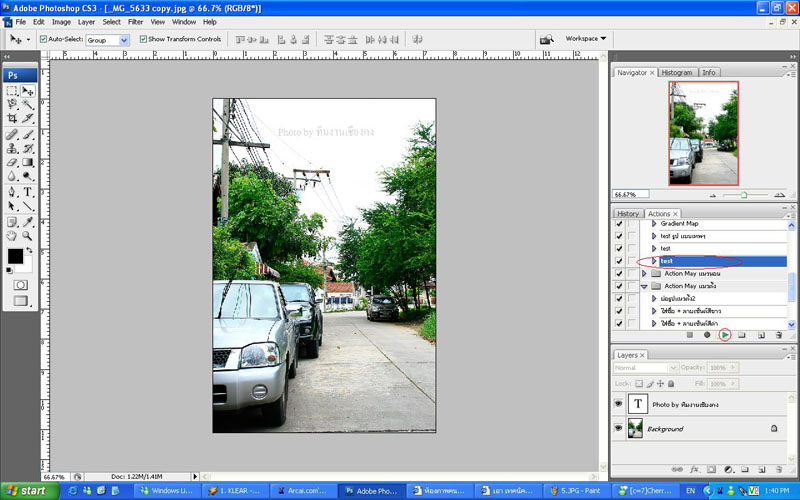Select the Eyedropper tool
The image size is (800, 500).
coord(28,222)
